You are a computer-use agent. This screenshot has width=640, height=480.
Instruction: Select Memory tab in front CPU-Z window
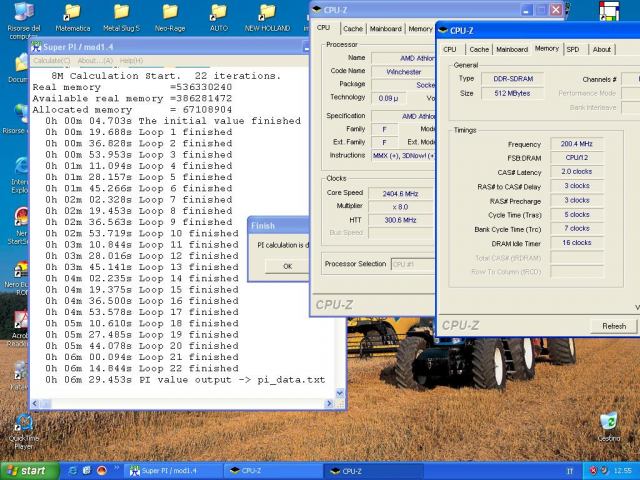coord(547,49)
